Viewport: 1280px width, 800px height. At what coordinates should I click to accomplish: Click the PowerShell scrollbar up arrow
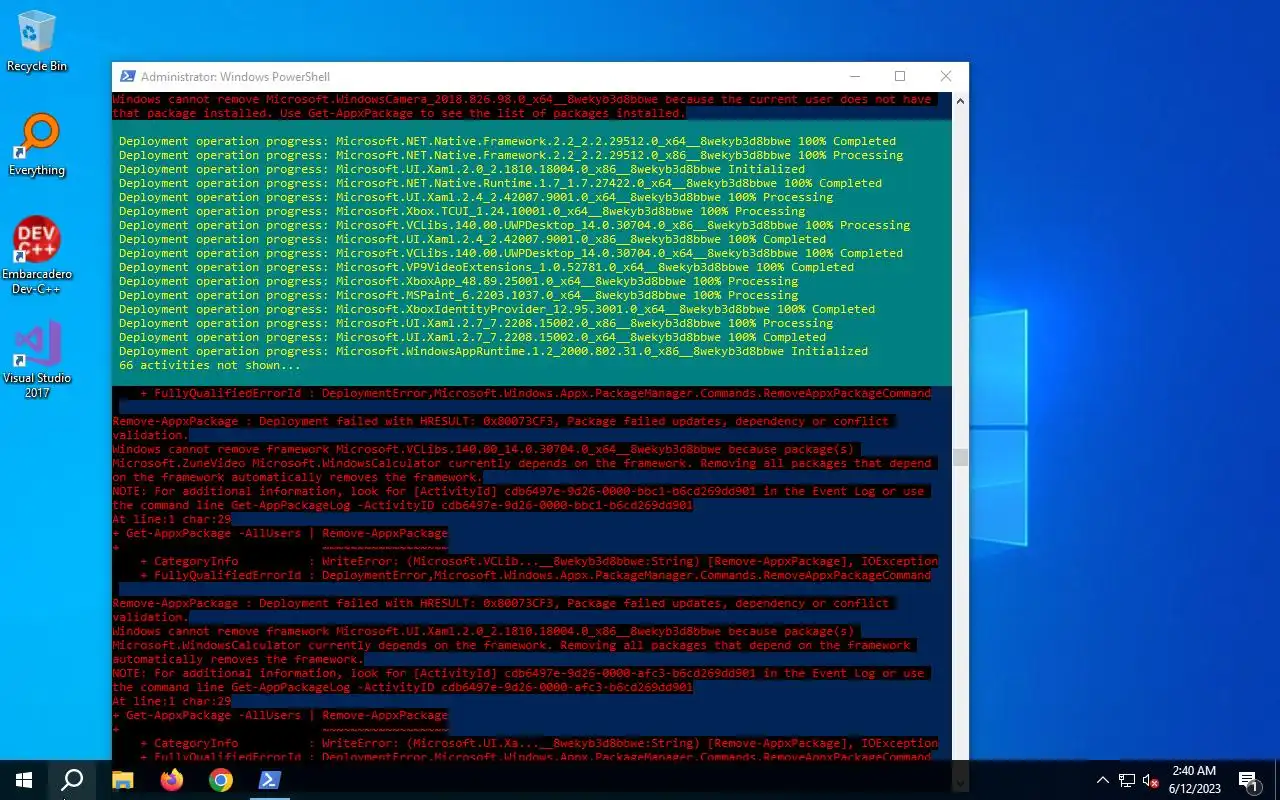960,100
